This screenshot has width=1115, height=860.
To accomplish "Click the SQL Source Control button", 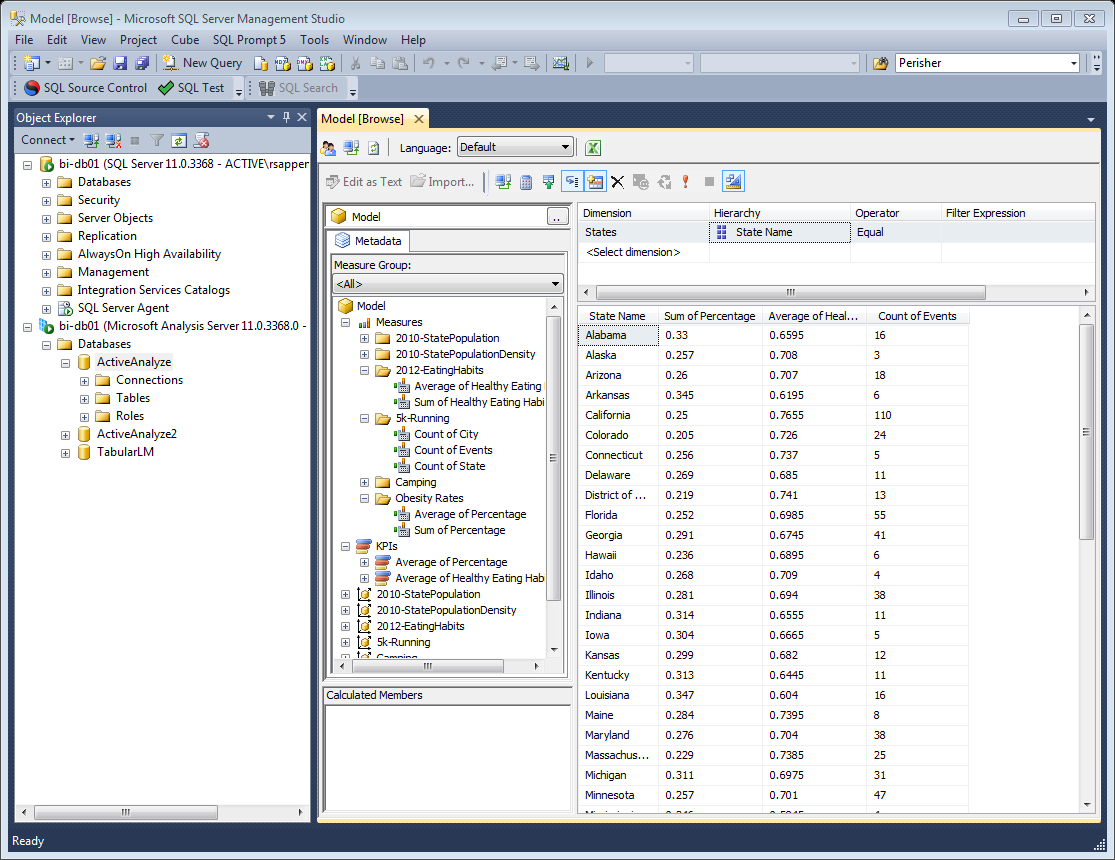I will coord(85,88).
